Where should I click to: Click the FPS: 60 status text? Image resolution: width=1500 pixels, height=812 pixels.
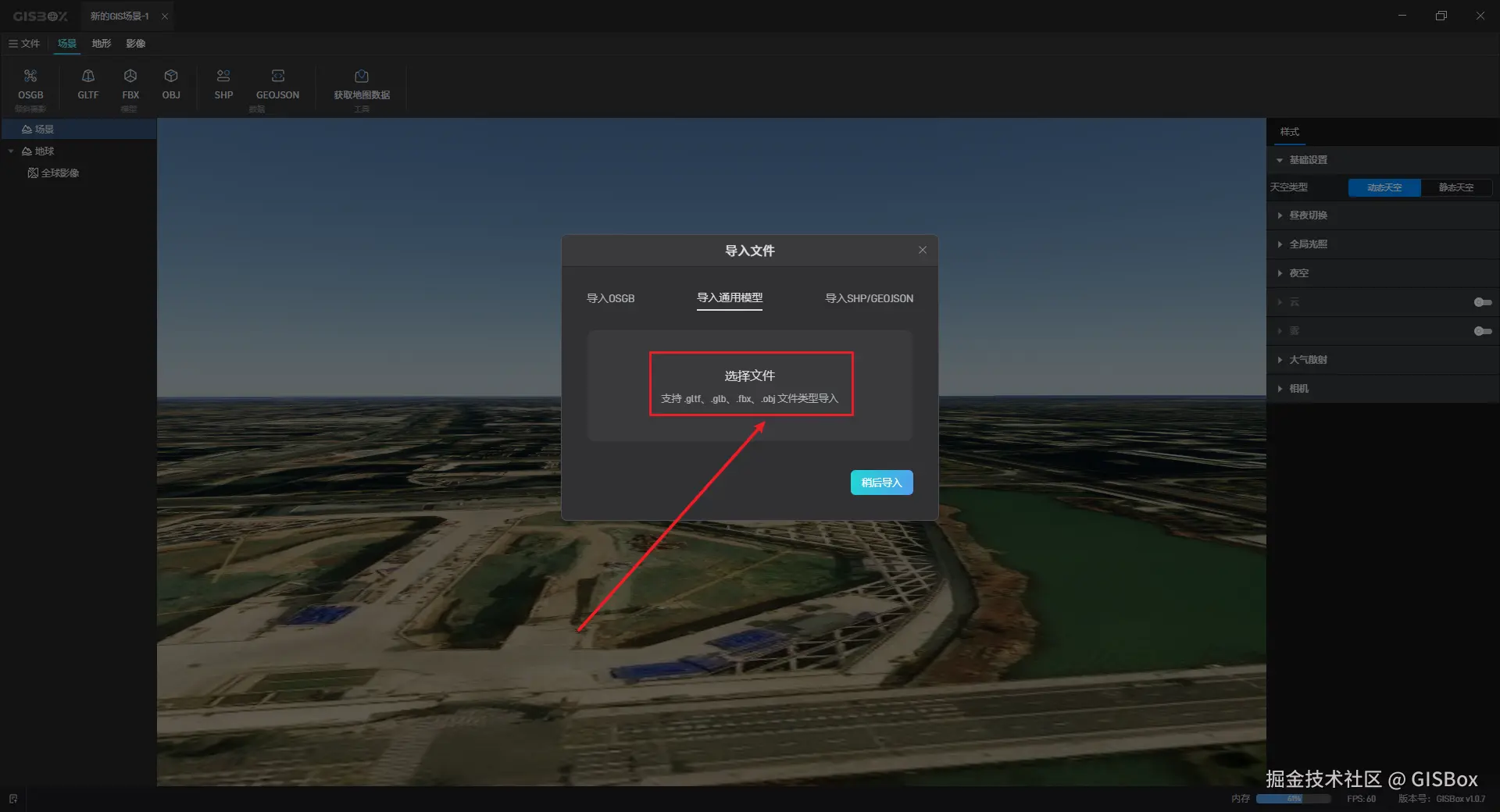click(x=1361, y=799)
